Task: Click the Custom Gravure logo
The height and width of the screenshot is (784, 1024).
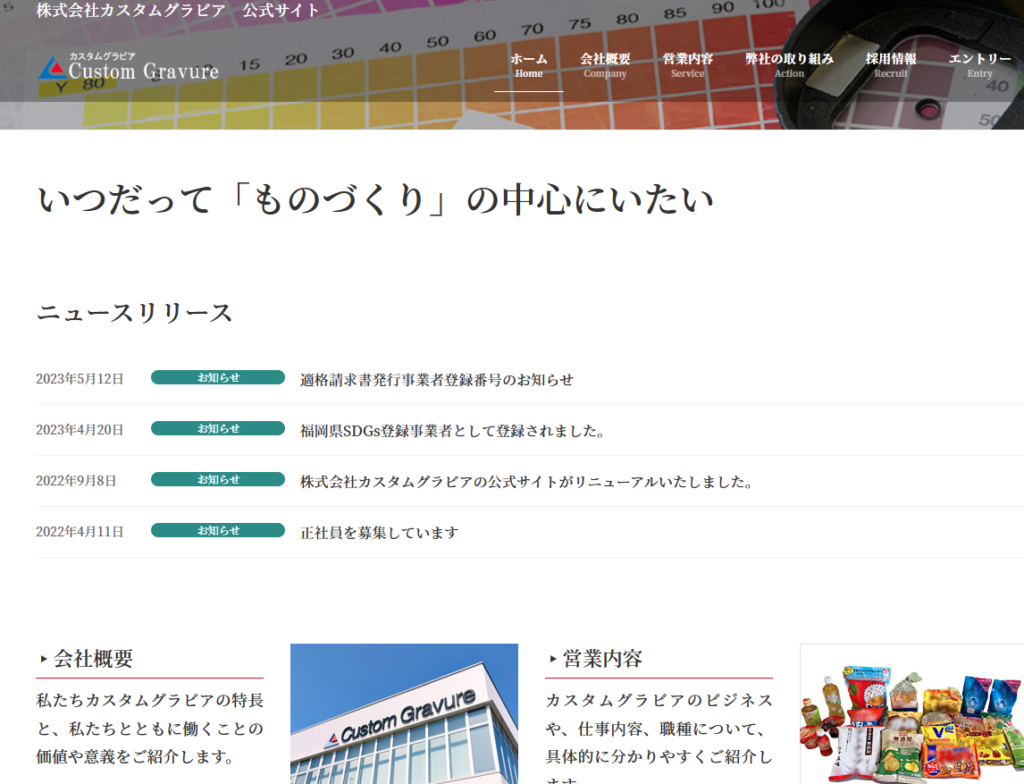Action: point(128,68)
